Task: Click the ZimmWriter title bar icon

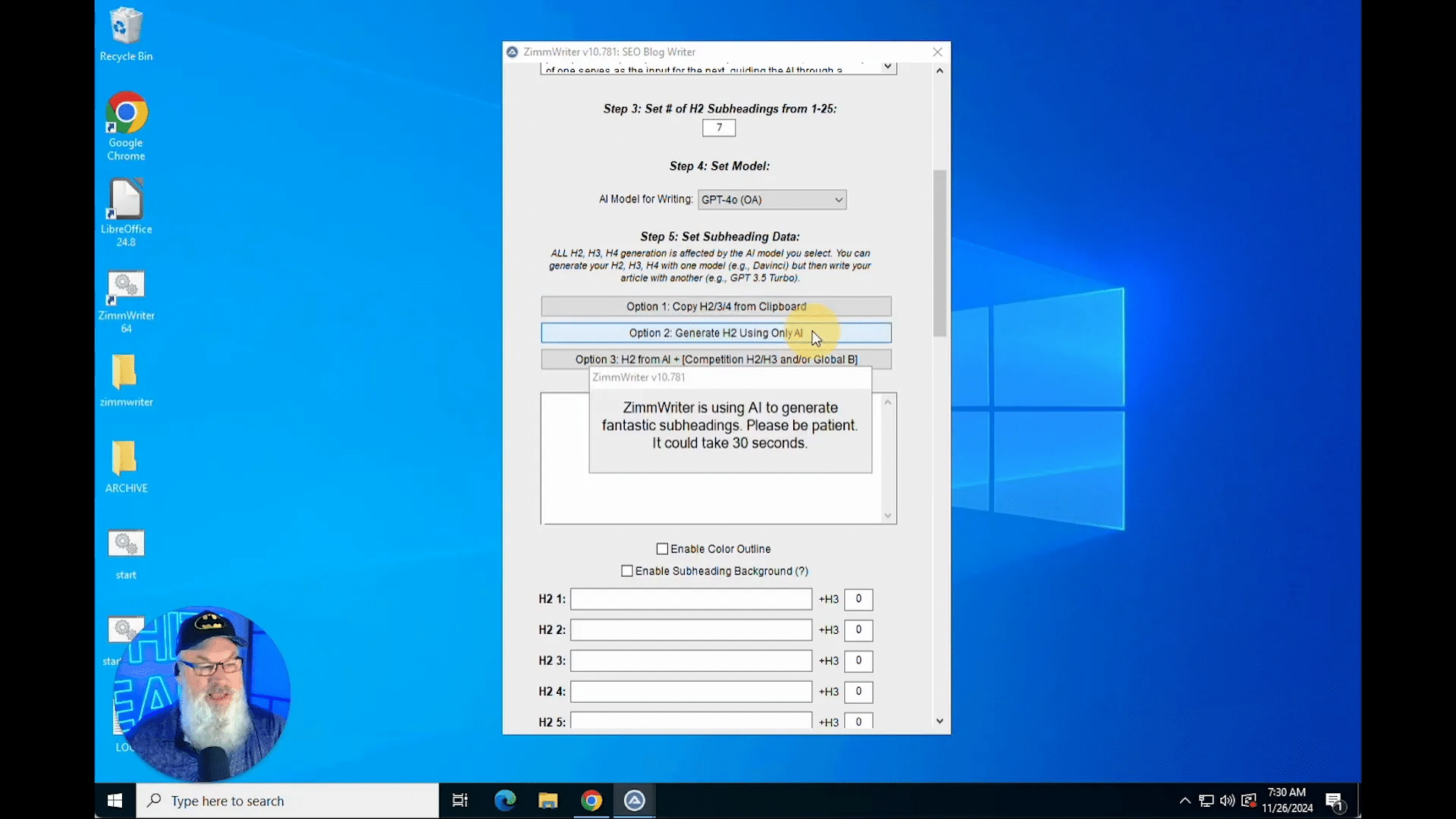Action: click(x=512, y=52)
